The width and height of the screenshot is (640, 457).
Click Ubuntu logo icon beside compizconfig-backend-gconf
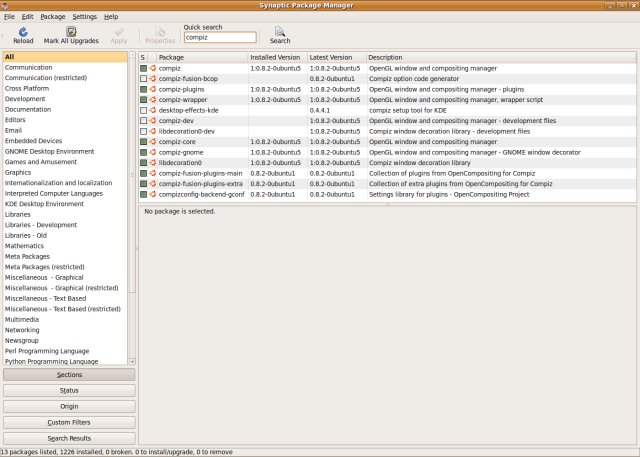tap(153, 194)
